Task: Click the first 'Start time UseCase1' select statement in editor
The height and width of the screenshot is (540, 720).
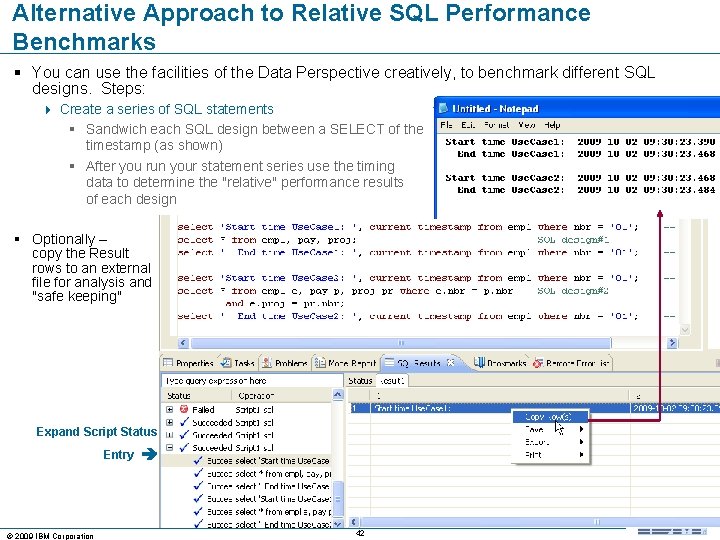Action: click(x=408, y=227)
